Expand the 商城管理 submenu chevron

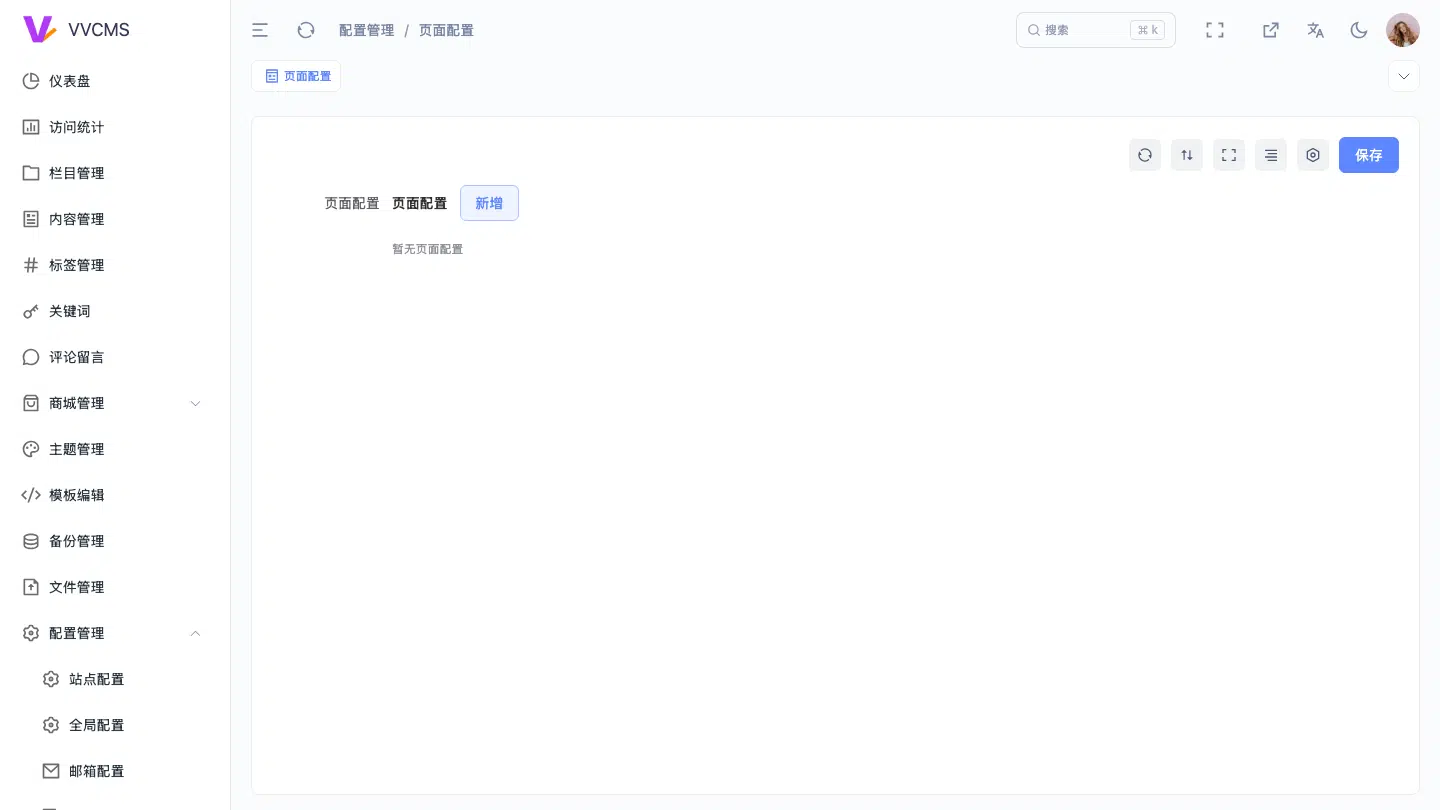(195, 403)
